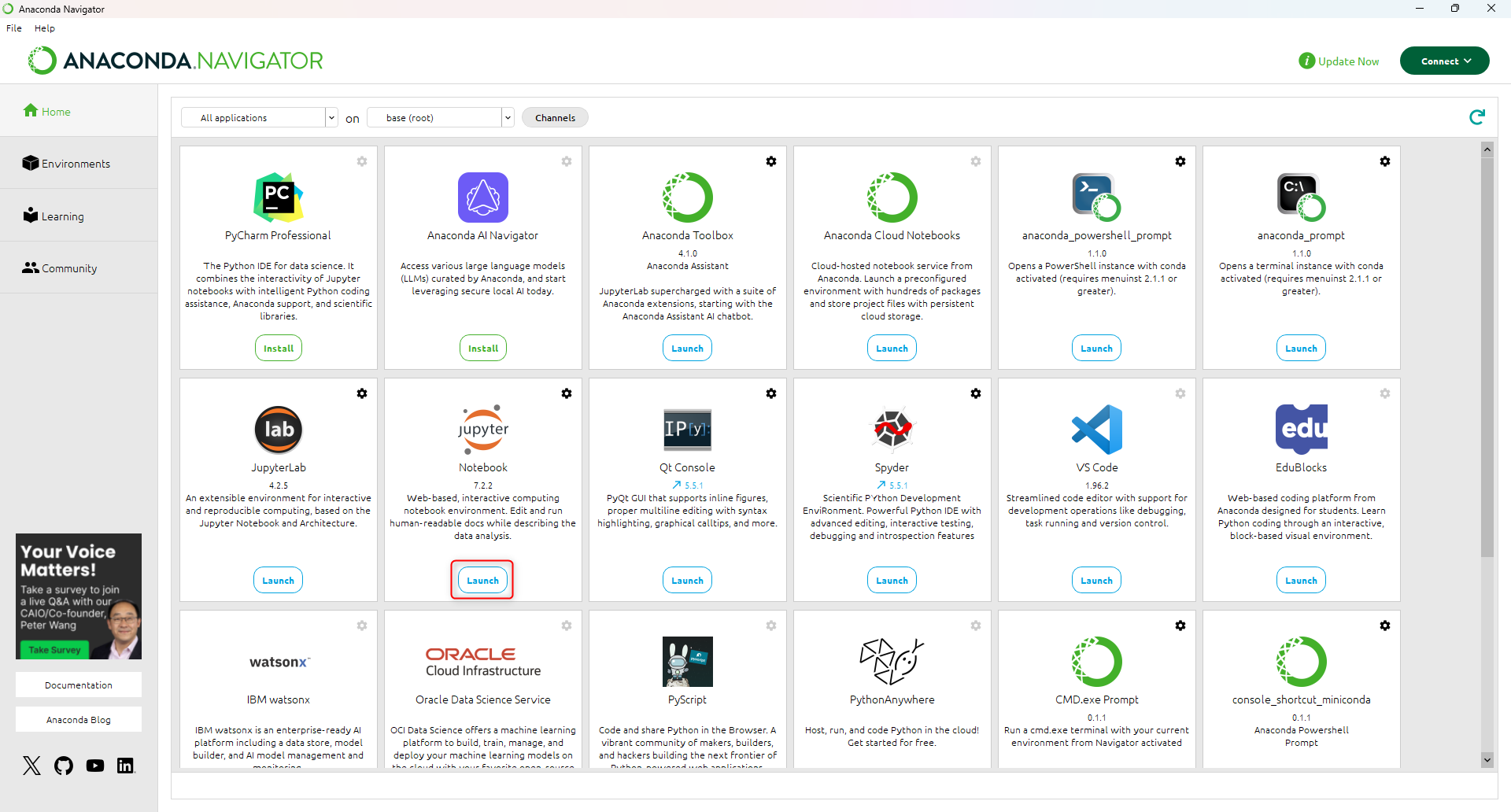Open the X (Twitter) social link
This screenshot has width=1511, height=812.
coord(31,766)
